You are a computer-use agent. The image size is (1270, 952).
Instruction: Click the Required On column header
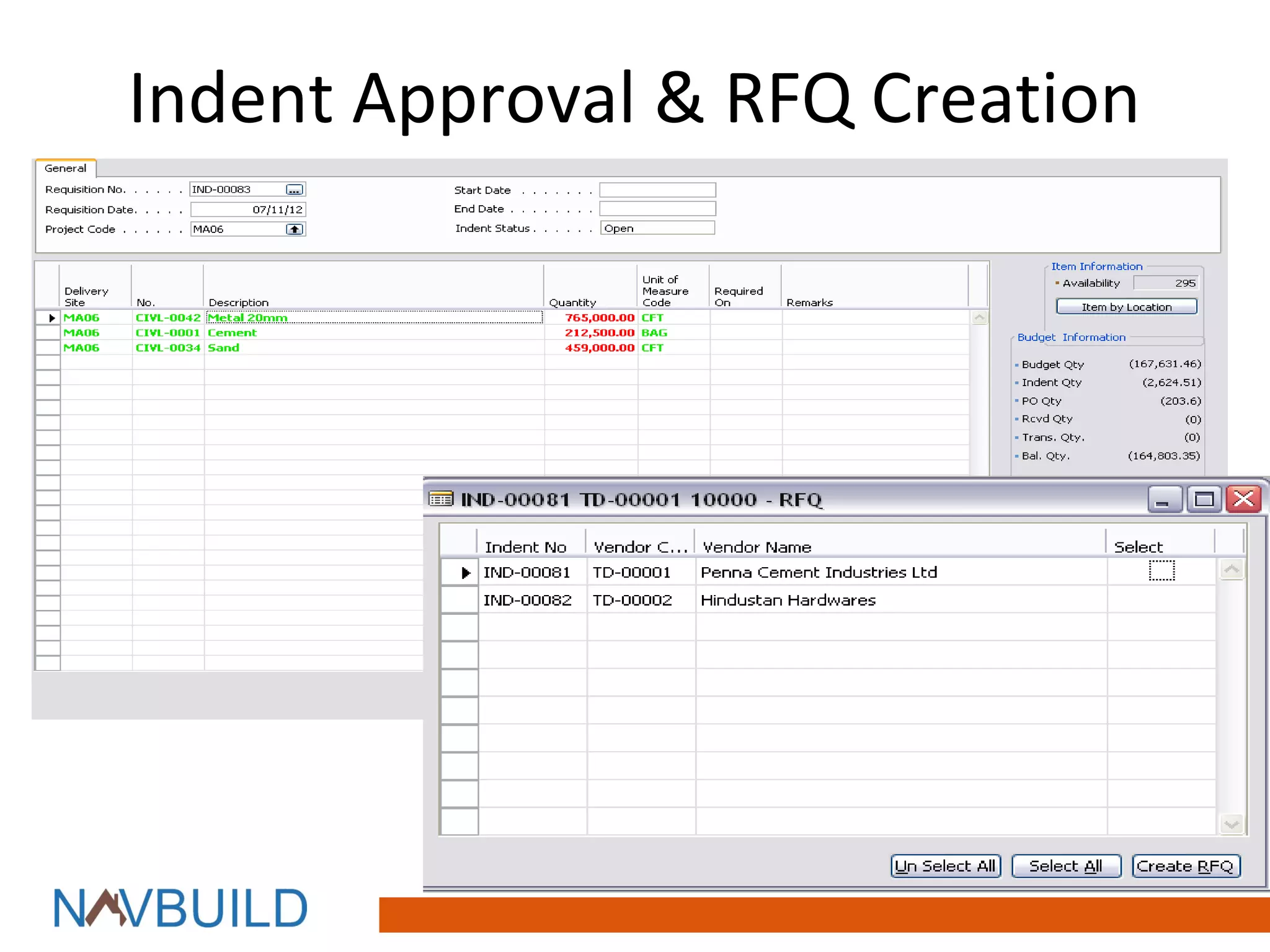pos(745,287)
